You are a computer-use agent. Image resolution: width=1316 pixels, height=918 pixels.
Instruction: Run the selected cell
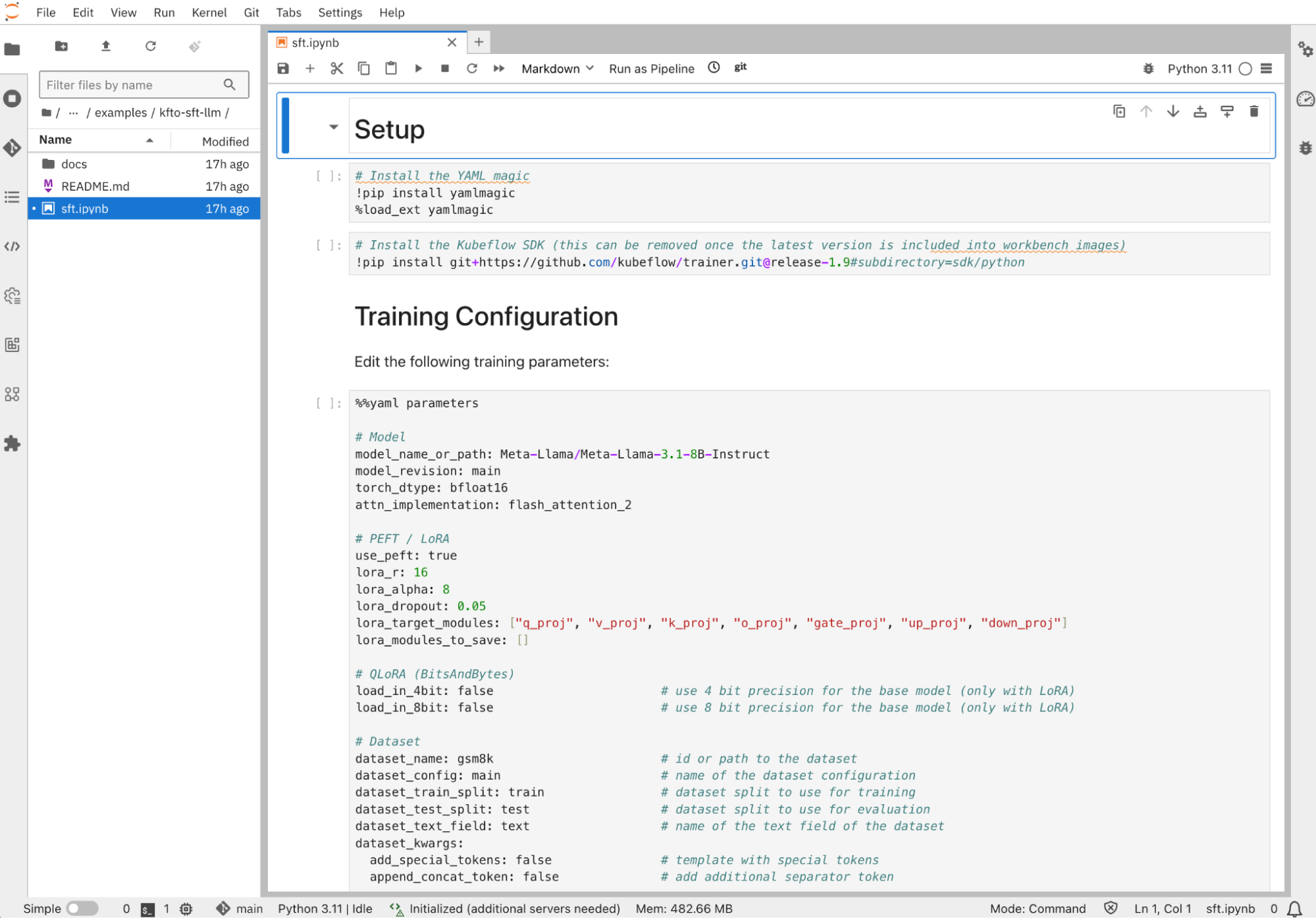418,68
